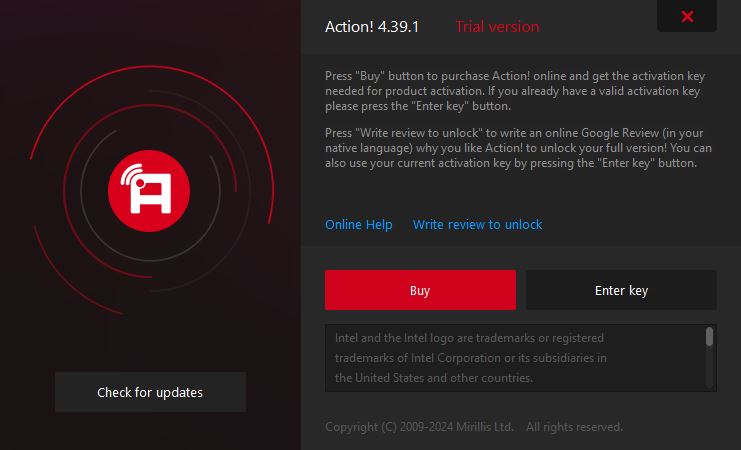
Task: Click the Mirillis copyright line
Action: pos(474,427)
